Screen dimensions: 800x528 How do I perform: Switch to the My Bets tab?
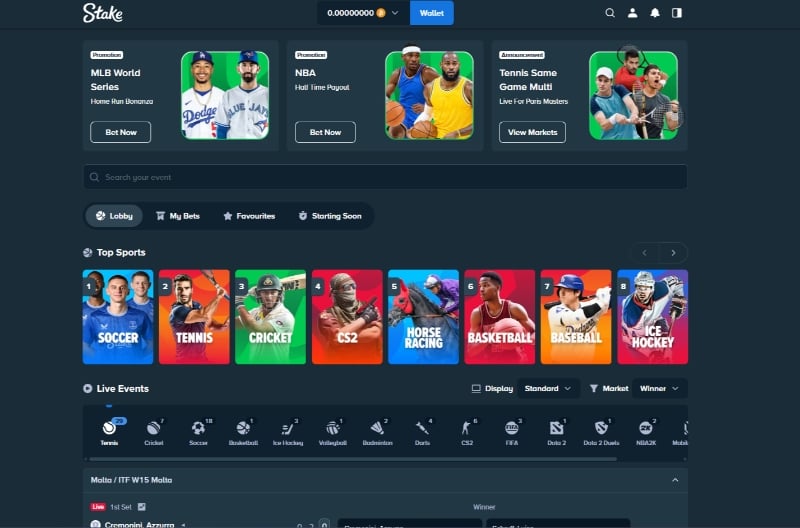click(x=177, y=216)
